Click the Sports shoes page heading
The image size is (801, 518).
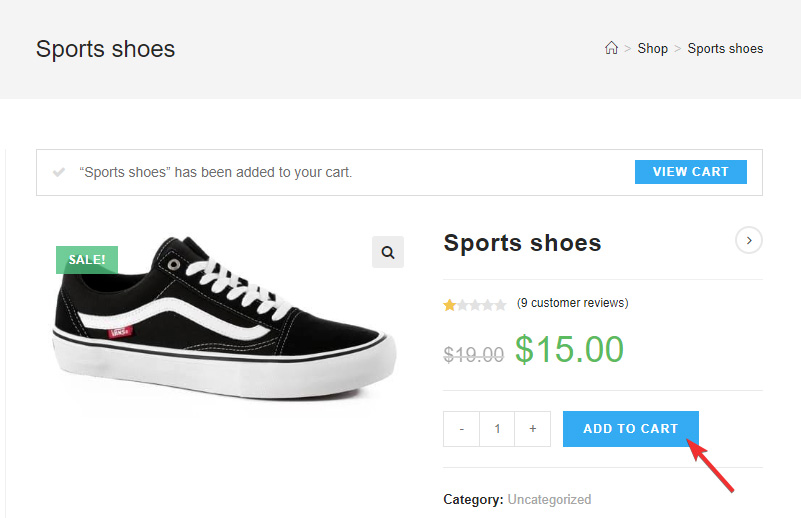105,50
